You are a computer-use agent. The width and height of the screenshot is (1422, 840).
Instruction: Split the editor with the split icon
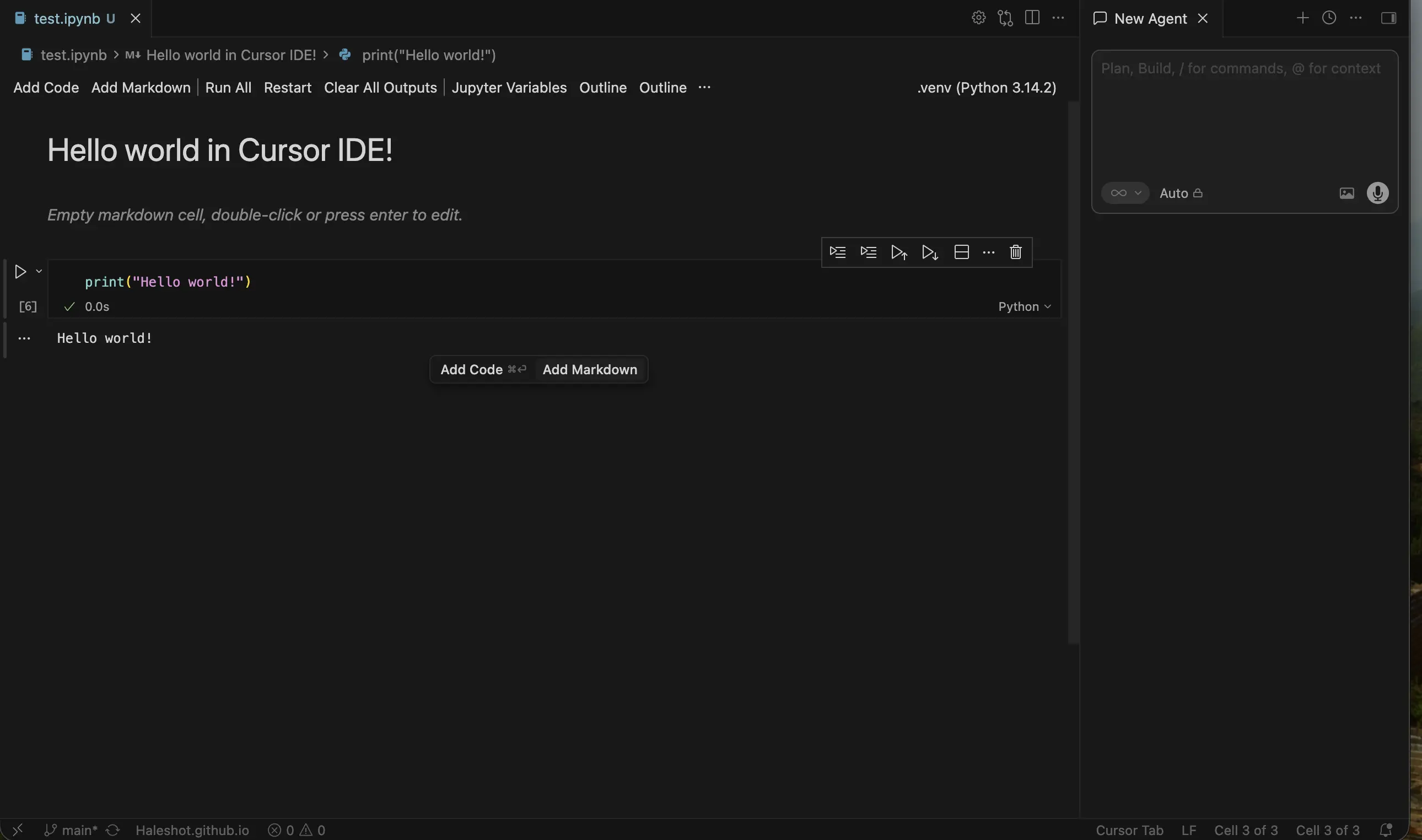(1032, 18)
